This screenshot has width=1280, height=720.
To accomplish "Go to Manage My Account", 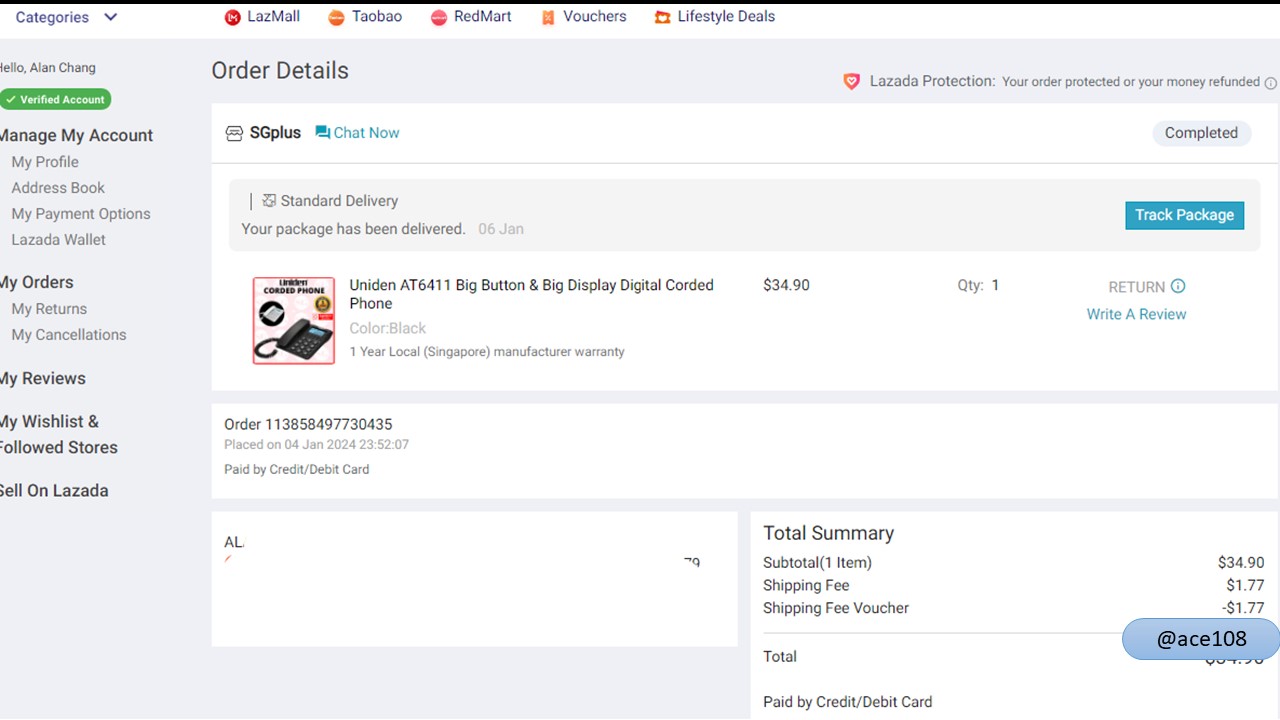I will (76, 136).
